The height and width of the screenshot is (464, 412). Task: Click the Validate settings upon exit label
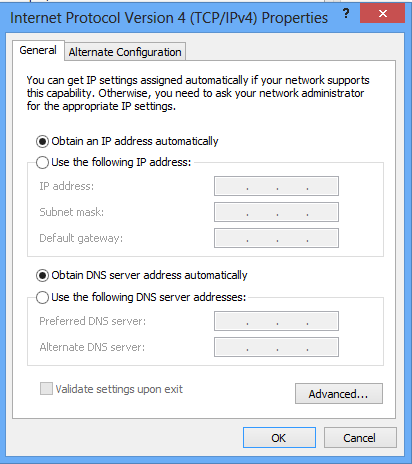(119, 389)
